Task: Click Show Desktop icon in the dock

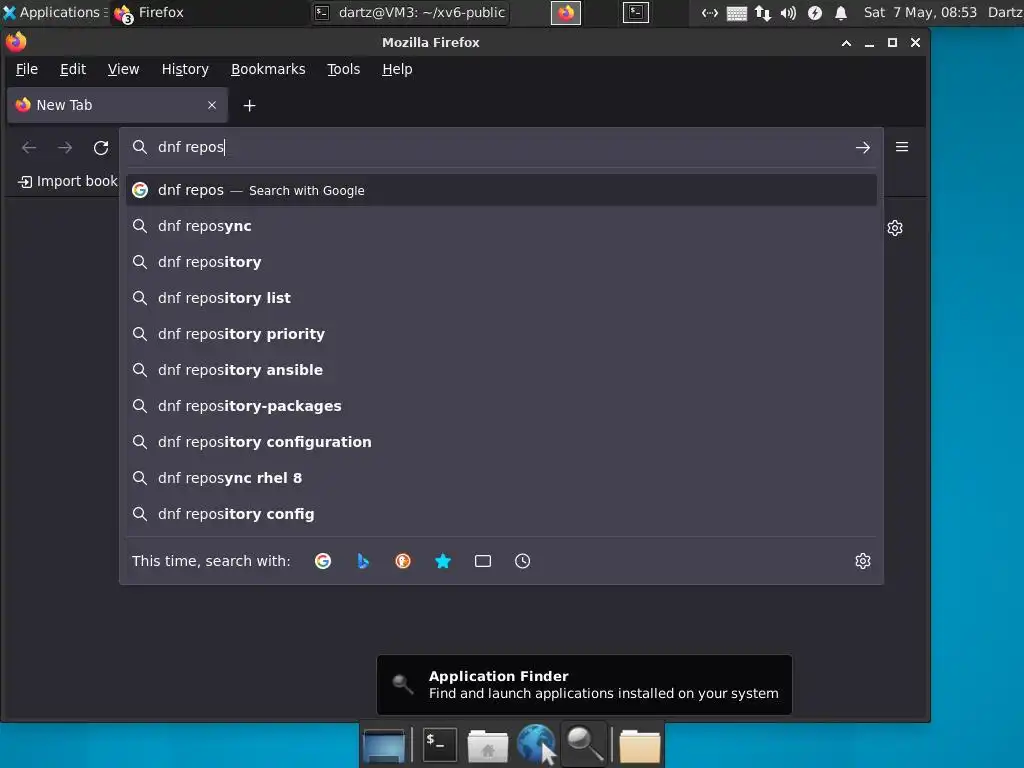Action: point(384,745)
